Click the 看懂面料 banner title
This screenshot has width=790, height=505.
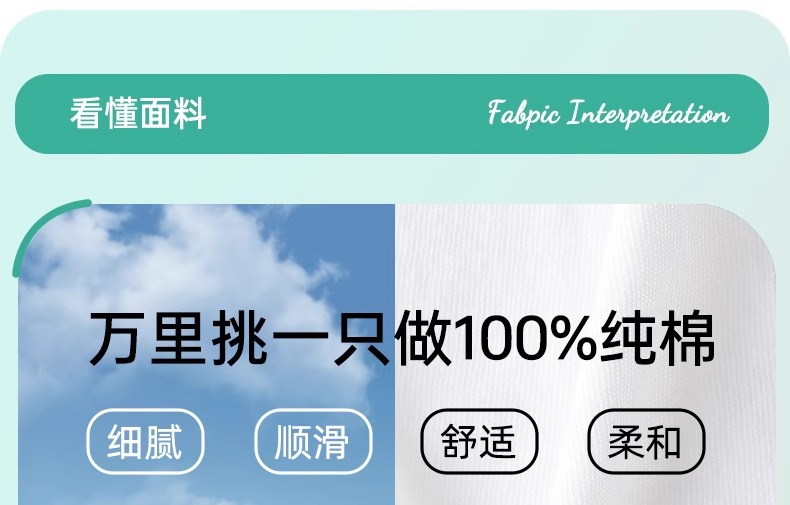(x=138, y=114)
